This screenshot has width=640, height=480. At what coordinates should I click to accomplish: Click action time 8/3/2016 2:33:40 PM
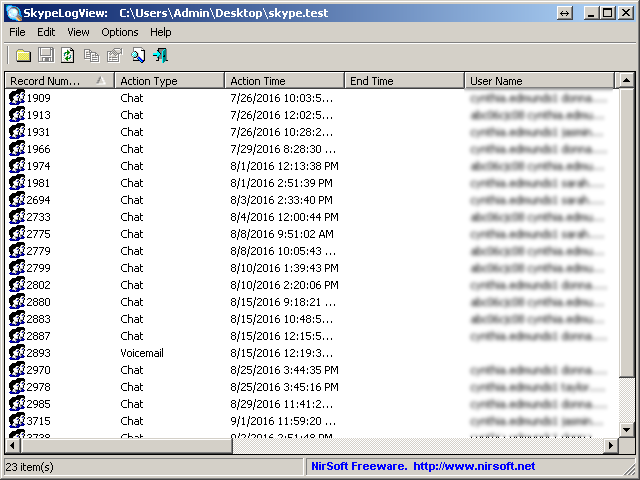click(x=282, y=200)
